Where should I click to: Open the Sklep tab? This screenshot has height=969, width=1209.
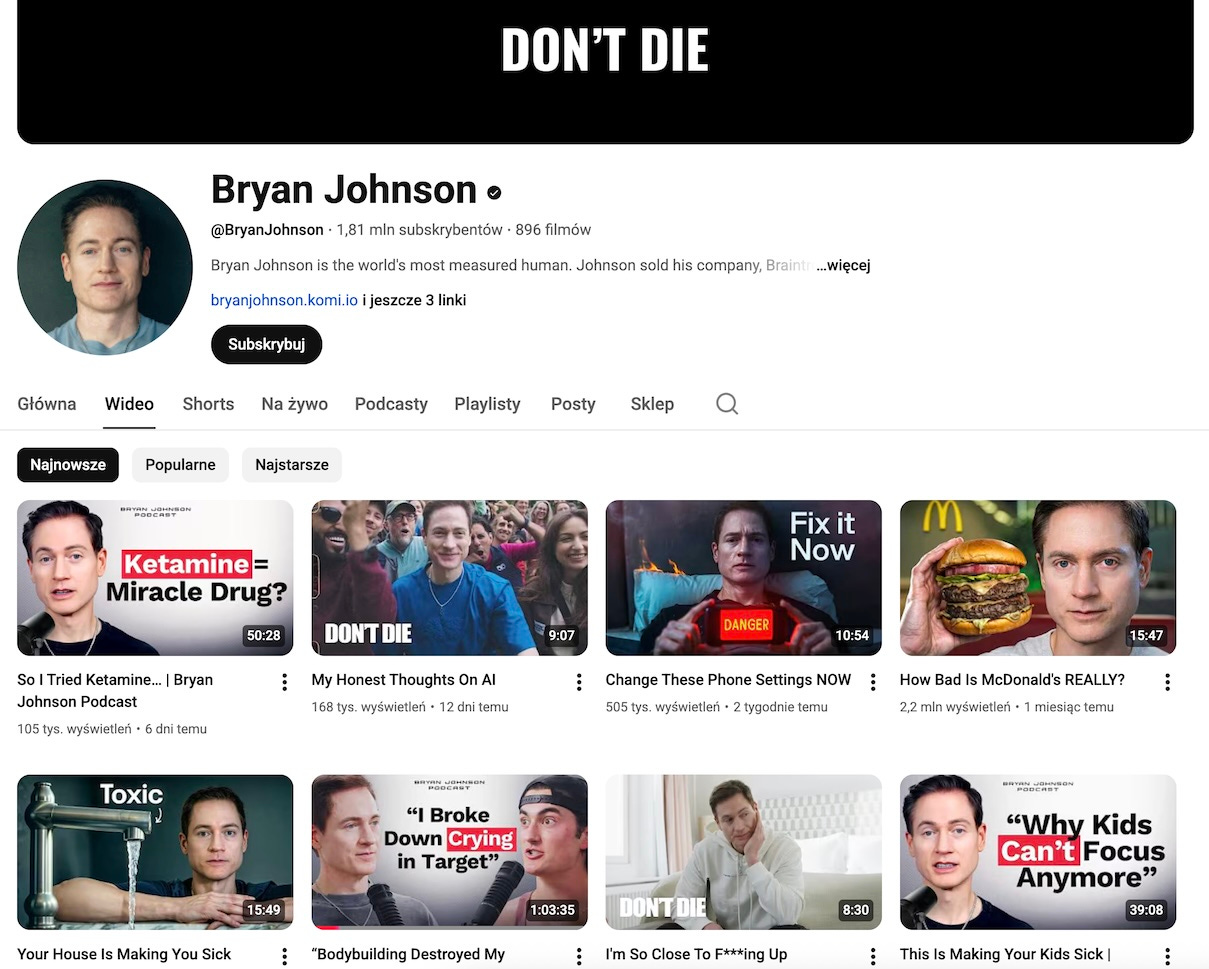pyautogui.click(x=652, y=404)
